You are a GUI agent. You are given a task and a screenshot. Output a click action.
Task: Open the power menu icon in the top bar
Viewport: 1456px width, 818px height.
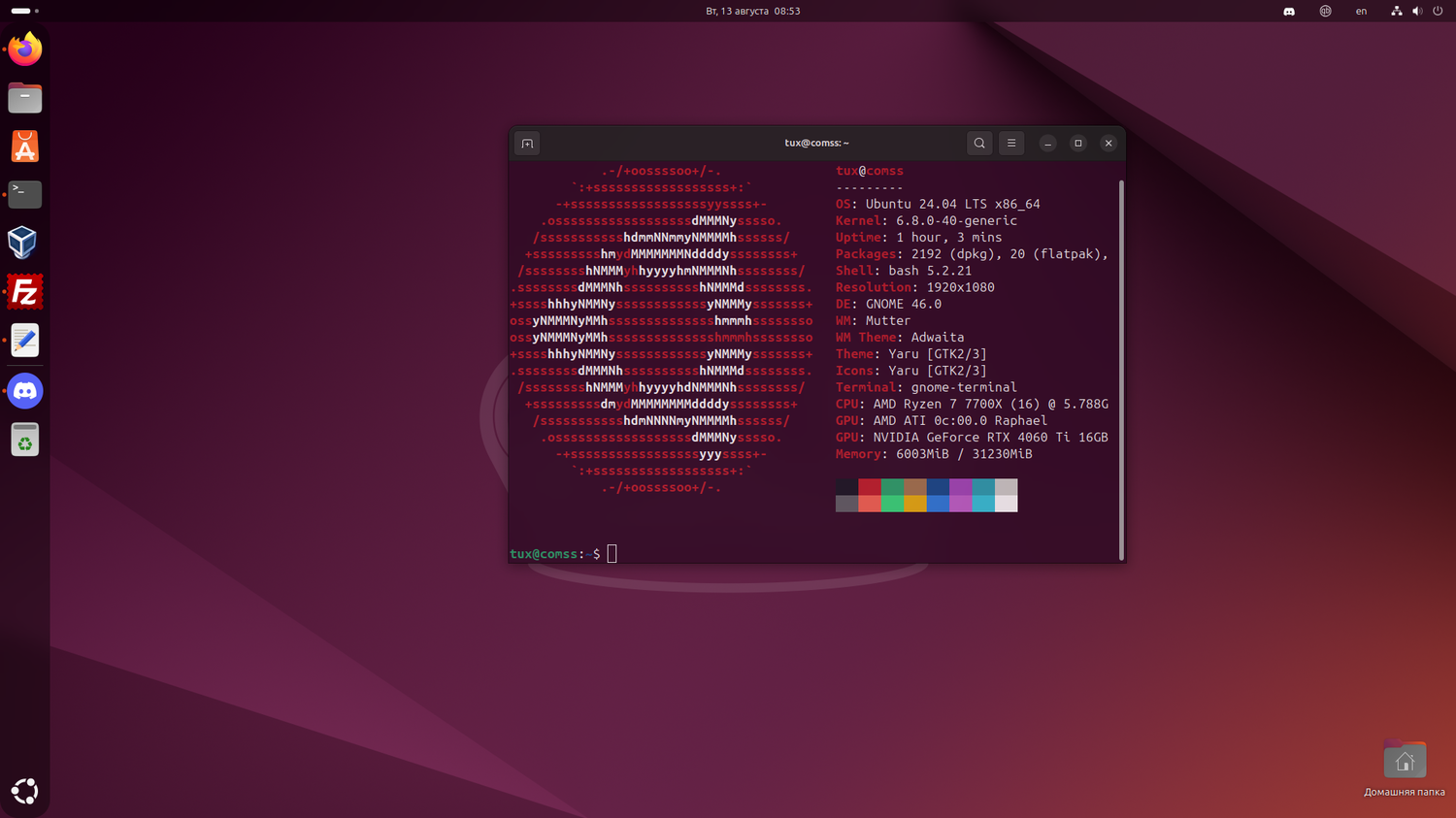[x=1438, y=12]
